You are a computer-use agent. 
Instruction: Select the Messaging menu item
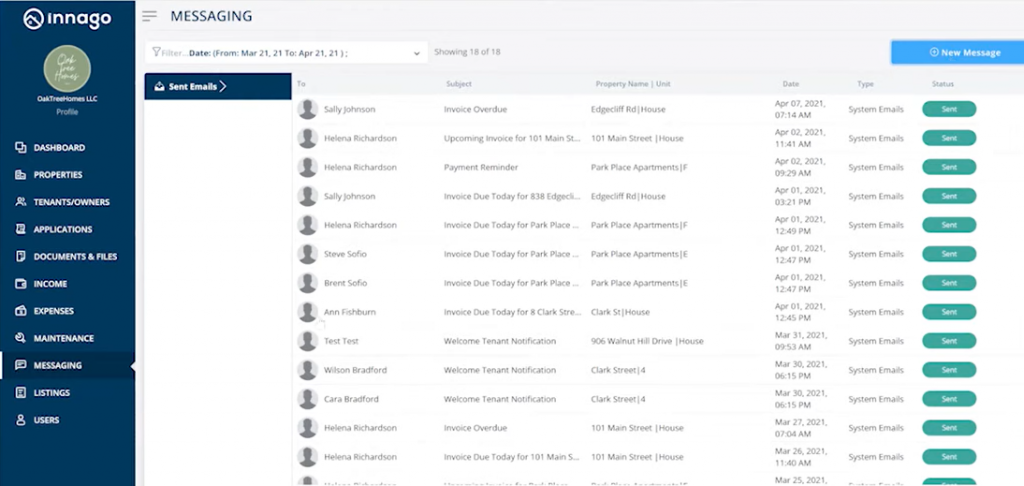tap(57, 365)
